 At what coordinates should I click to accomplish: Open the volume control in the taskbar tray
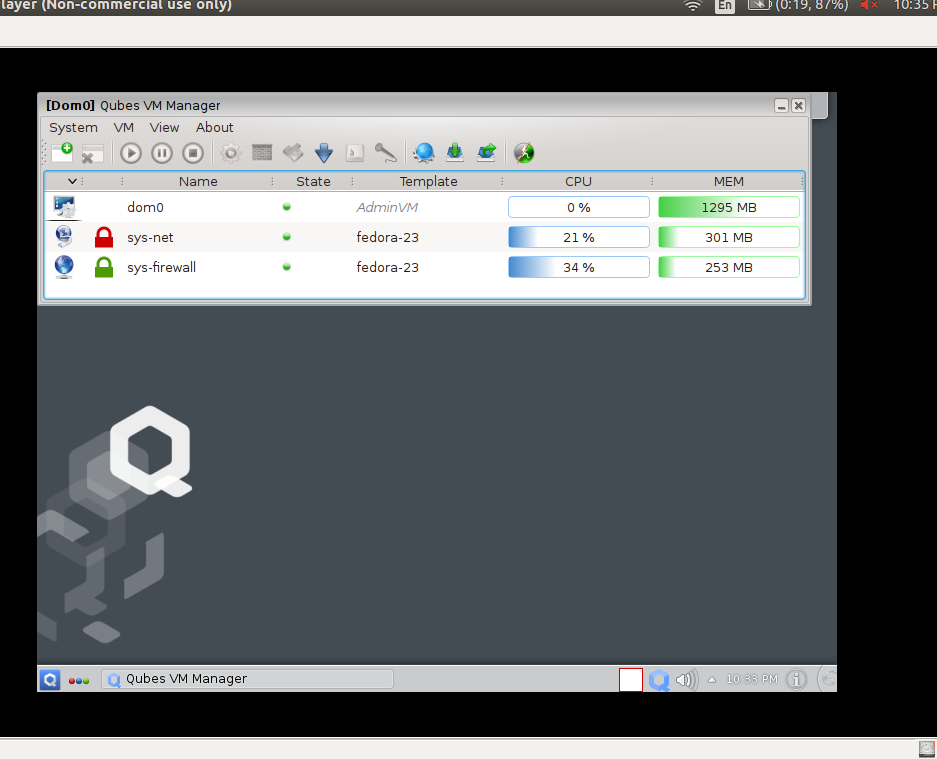coord(685,679)
